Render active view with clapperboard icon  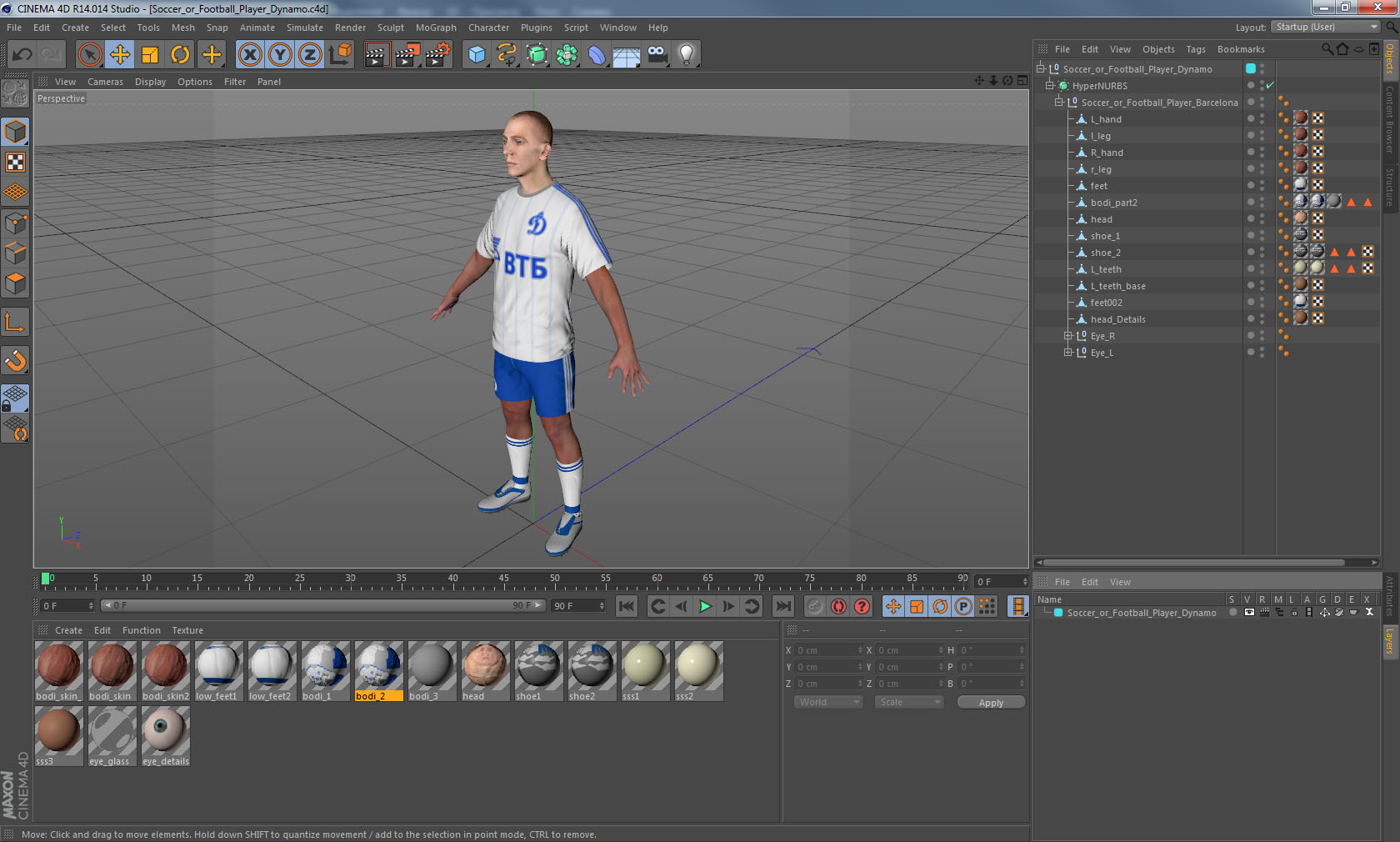click(377, 55)
